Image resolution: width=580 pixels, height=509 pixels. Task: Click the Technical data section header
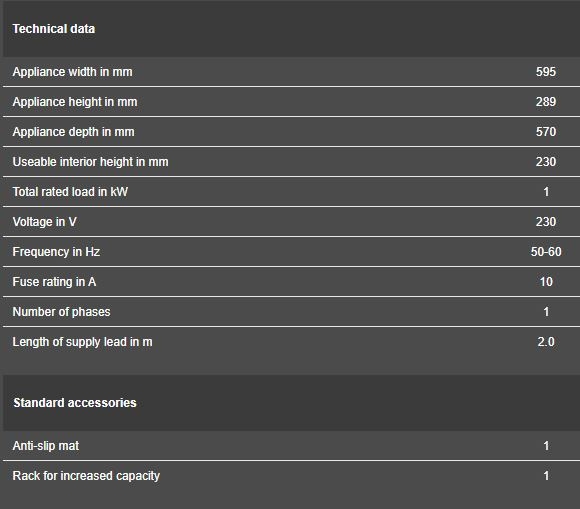(x=54, y=29)
